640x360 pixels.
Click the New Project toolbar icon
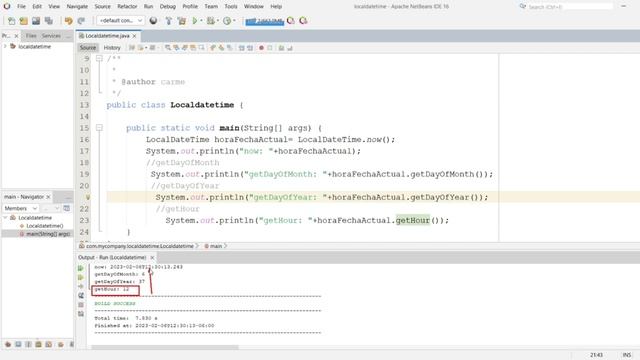[x=24, y=21]
